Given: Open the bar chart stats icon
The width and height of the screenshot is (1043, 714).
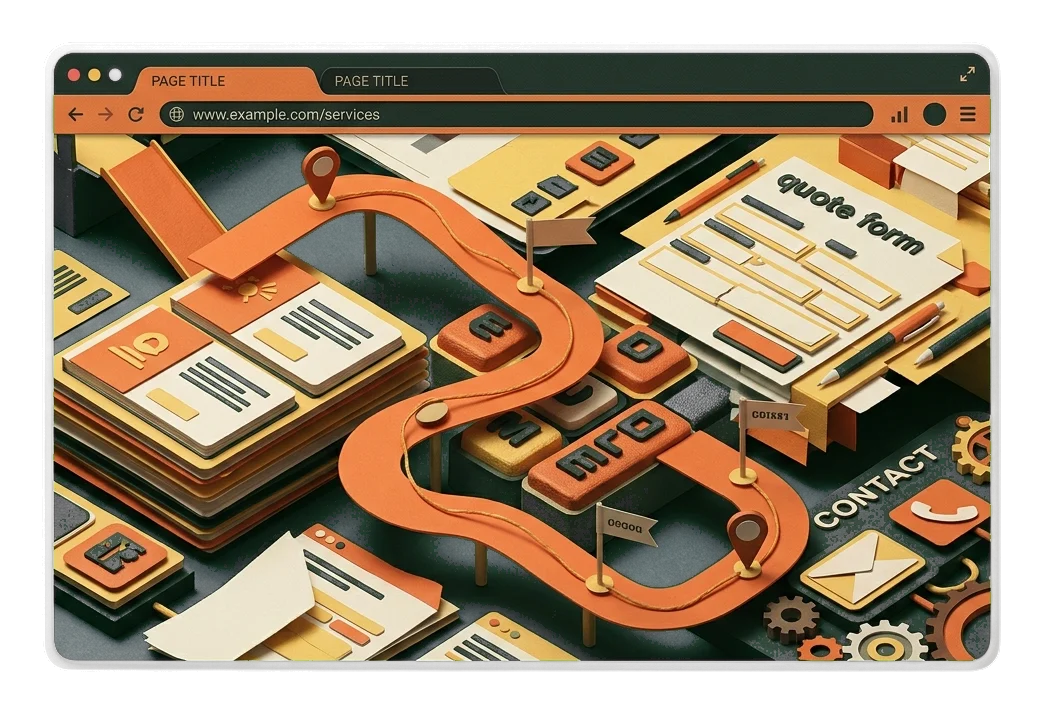Looking at the screenshot, I should pos(899,114).
